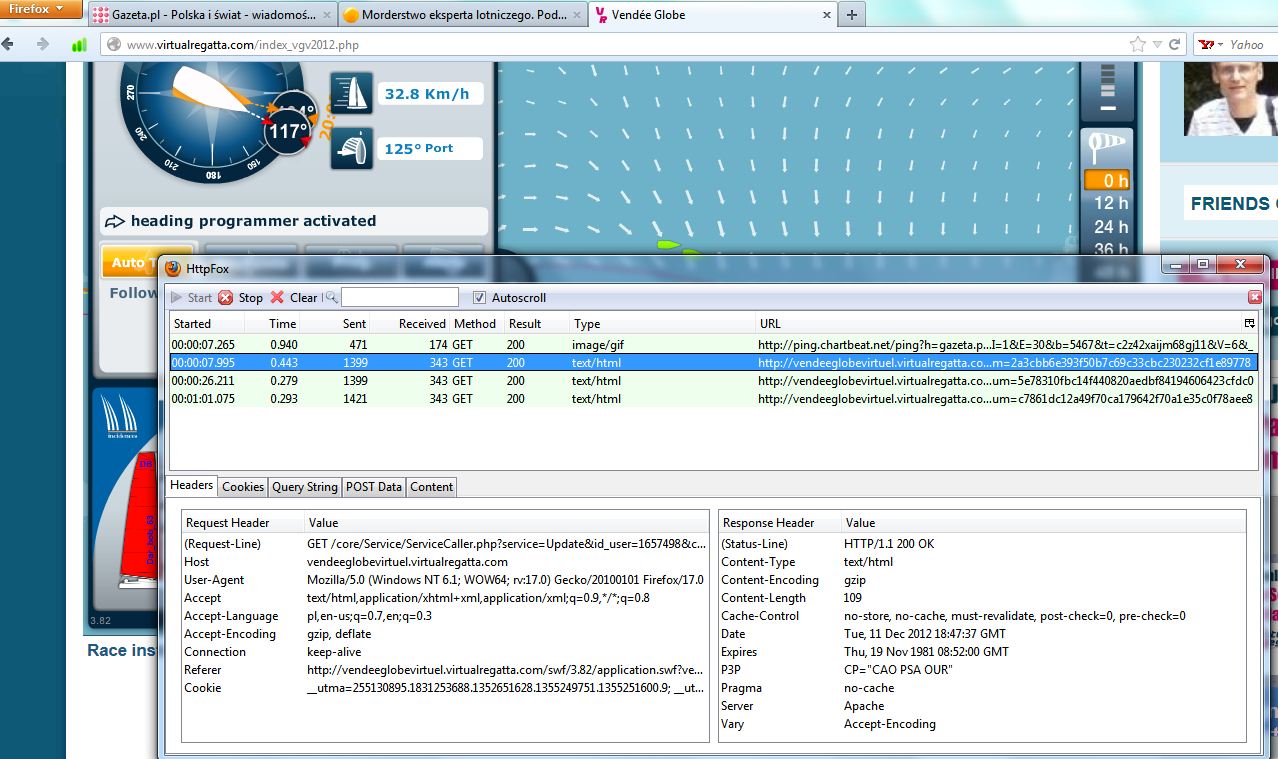The image size is (1278, 759).
Task: Bookmark page with the star icon
Action: click(1137, 45)
